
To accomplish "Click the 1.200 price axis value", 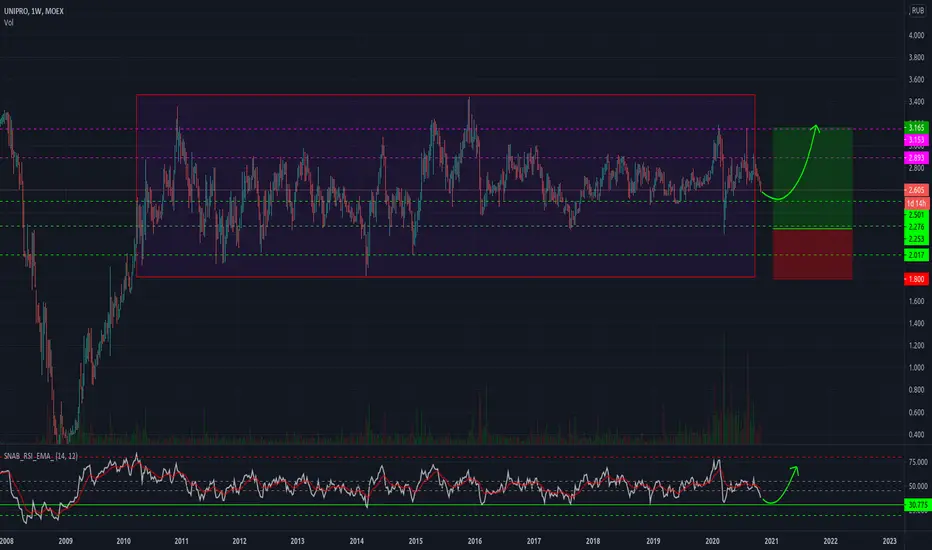I will (x=916, y=345).
